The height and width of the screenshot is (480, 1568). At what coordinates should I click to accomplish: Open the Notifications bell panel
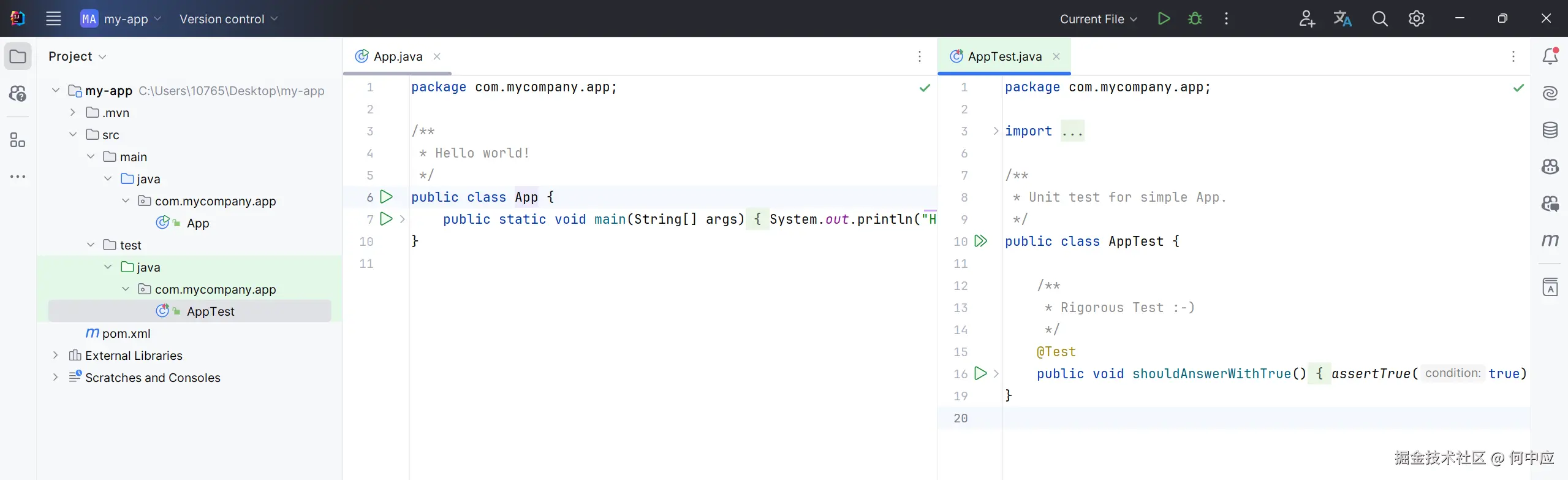pyautogui.click(x=1550, y=56)
